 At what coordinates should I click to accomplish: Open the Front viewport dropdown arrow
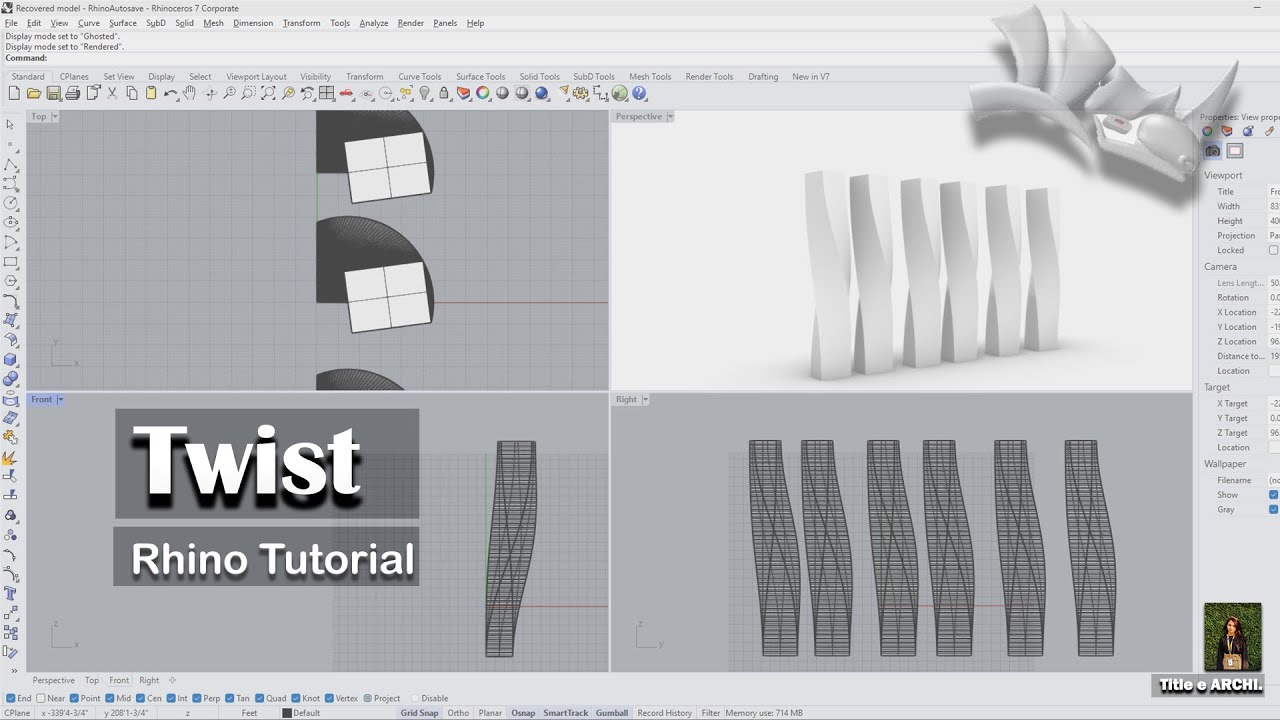coord(60,399)
